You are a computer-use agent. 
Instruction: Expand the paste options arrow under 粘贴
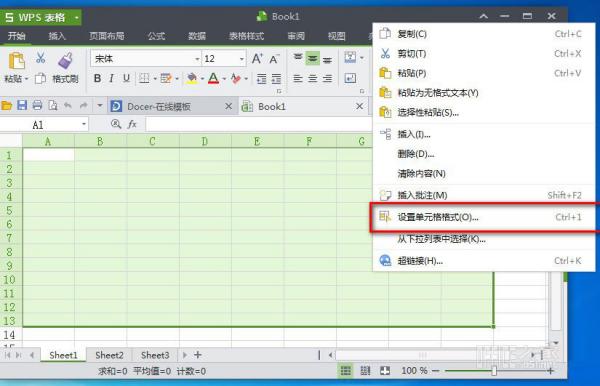(27, 79)
